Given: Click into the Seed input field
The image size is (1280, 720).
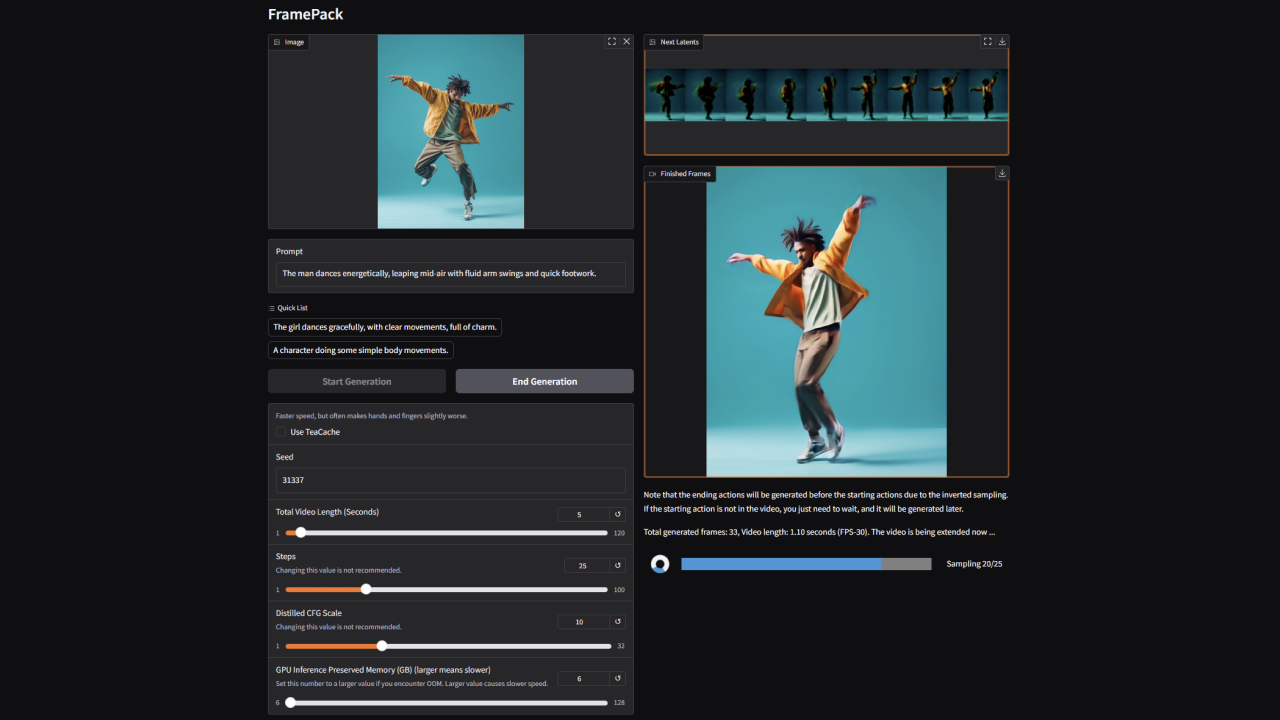Looking at the screenshot, I should pyautogui.click(x=450, y=480).
